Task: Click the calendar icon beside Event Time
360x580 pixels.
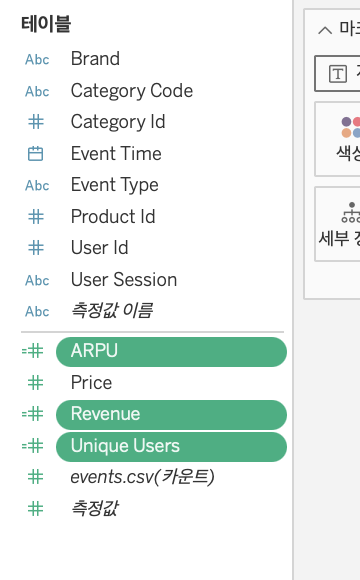Action: click(x=36, y=154)
